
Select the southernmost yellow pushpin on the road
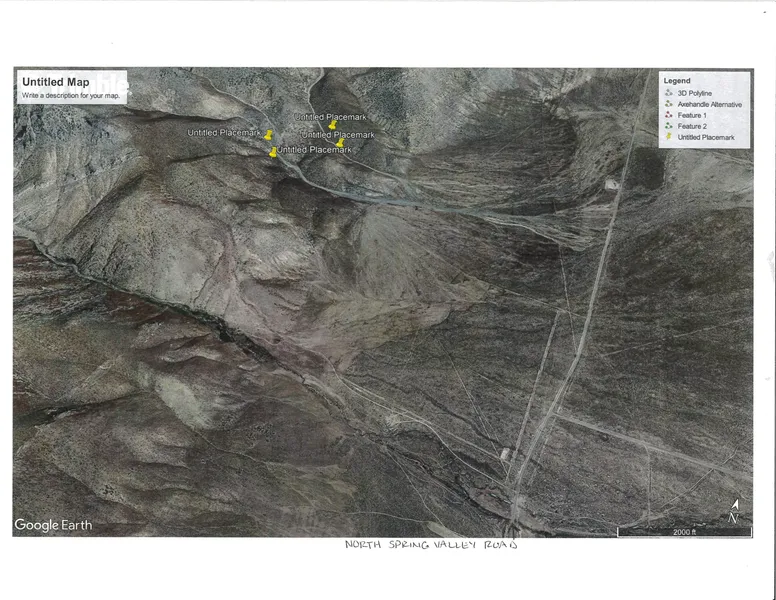(273, 152)
